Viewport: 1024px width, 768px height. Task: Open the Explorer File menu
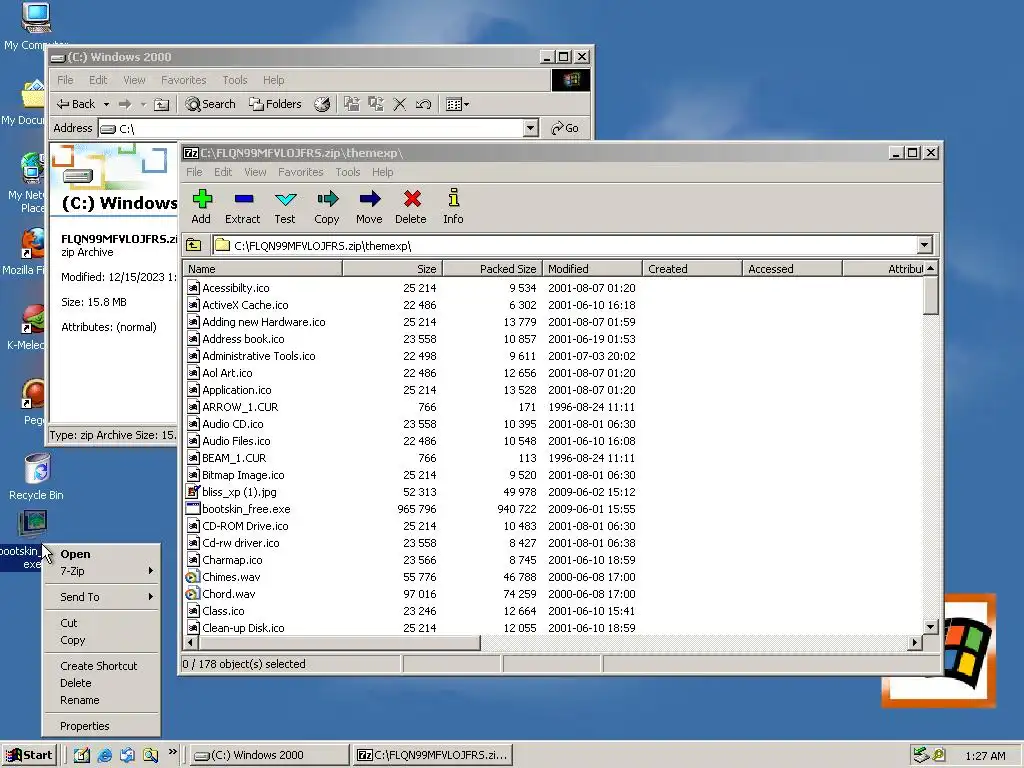point(65,80)
